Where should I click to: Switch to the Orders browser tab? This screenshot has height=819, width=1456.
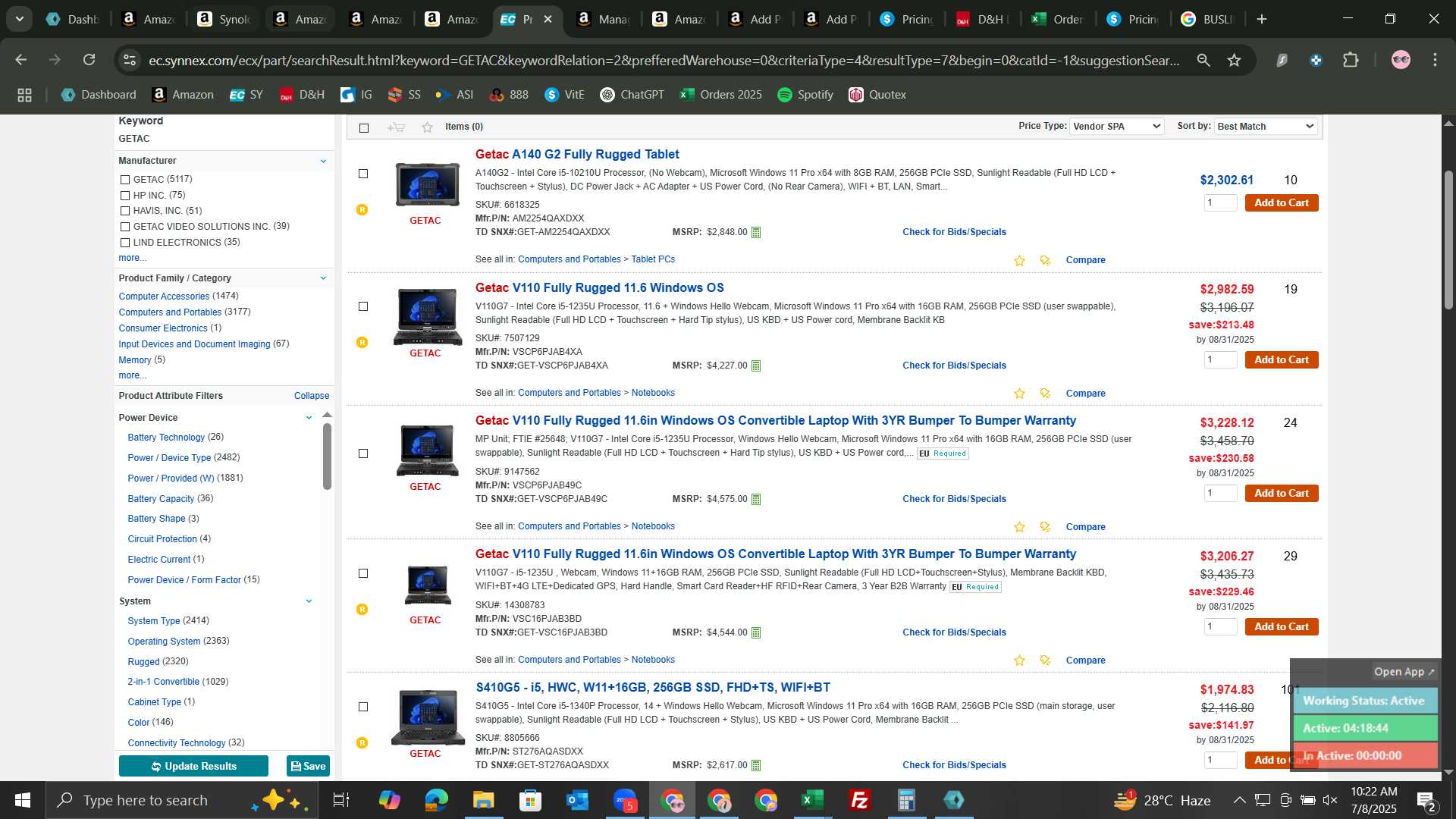click(1058, 19)
